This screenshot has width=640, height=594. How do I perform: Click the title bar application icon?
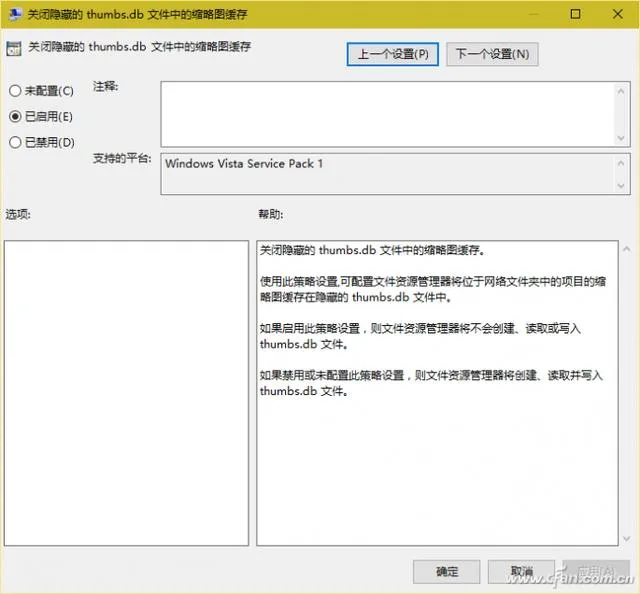(15, 14)
